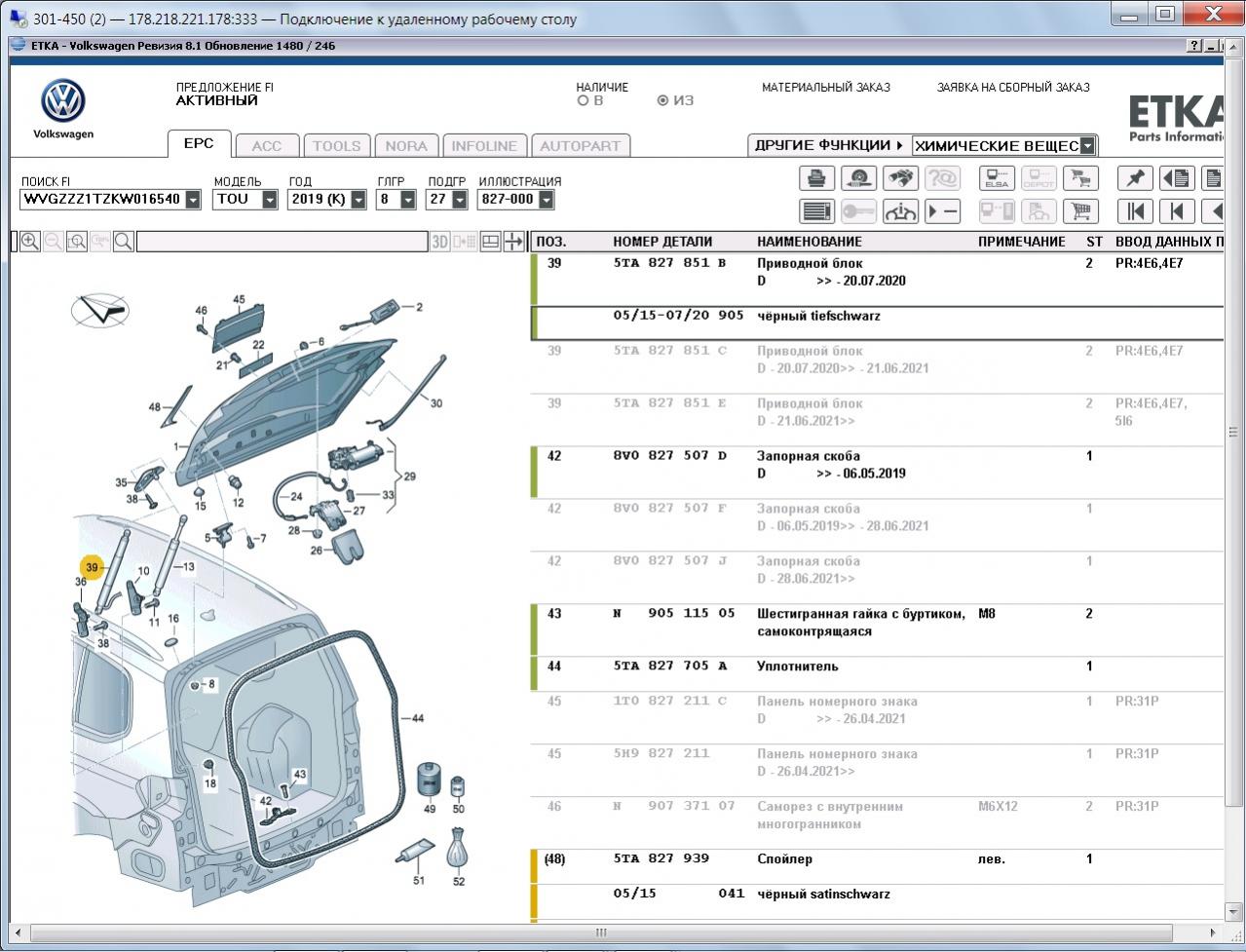Click the print icon in the toolbar
Viewport: 1246px width, 952px height.
pyautogui.click(x=817, y=178)
